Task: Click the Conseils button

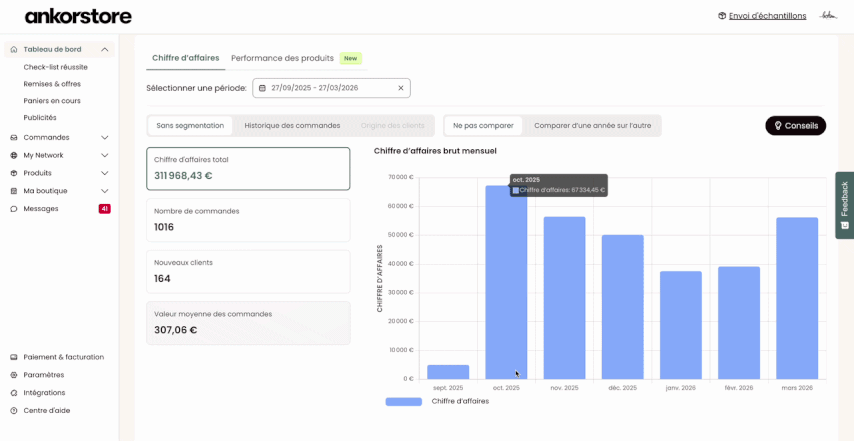Action: pos(795,126)
